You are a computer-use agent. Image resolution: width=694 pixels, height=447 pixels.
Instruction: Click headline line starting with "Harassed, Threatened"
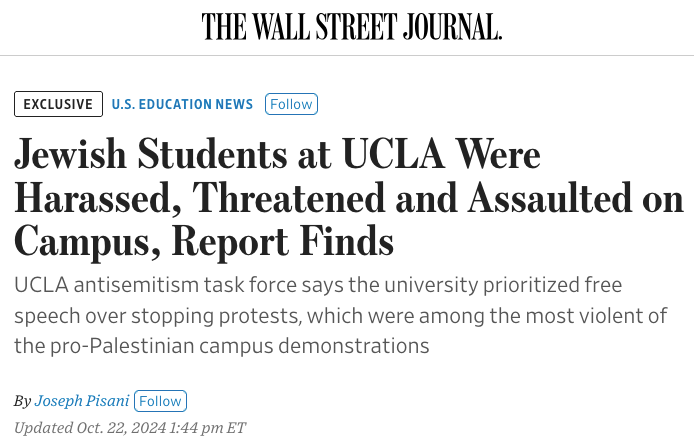click(347, 199)
